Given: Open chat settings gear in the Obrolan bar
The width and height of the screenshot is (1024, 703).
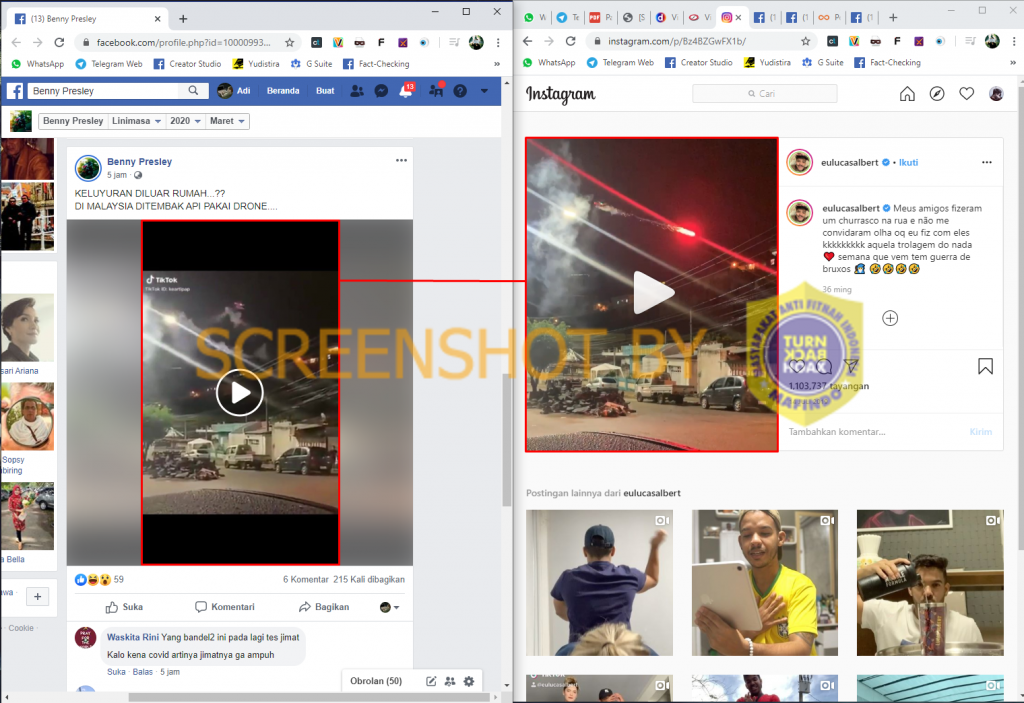Looking at the screenshot, I should click(x=469, y=681).
